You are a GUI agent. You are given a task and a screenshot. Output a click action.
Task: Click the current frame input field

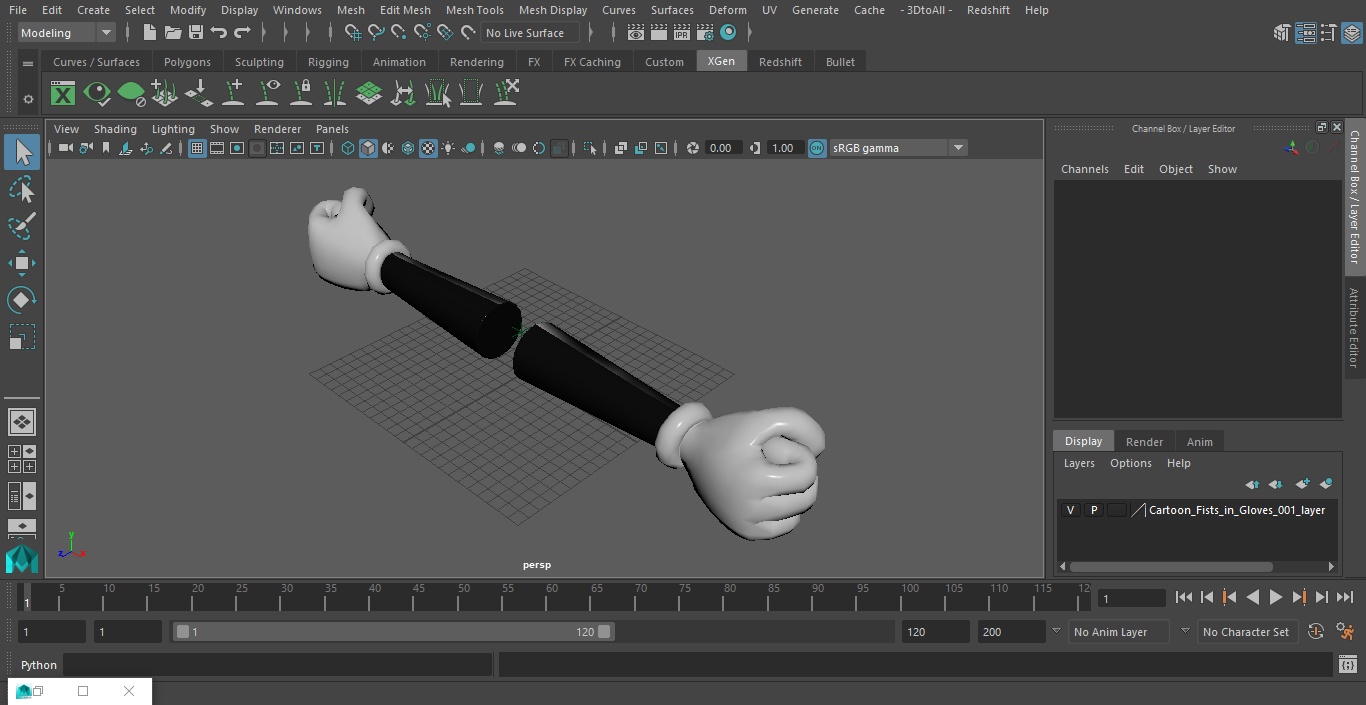tap(1131, 598)
